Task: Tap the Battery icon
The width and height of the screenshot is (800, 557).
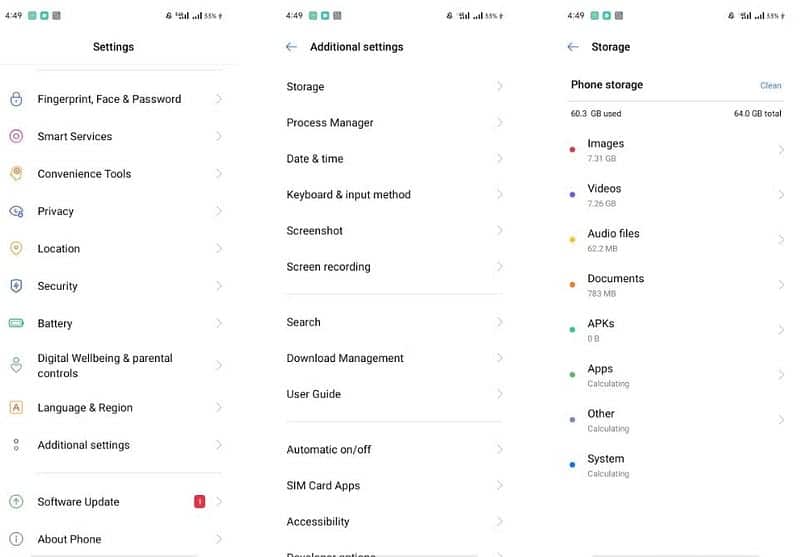Action: click(x=16, y=323)
